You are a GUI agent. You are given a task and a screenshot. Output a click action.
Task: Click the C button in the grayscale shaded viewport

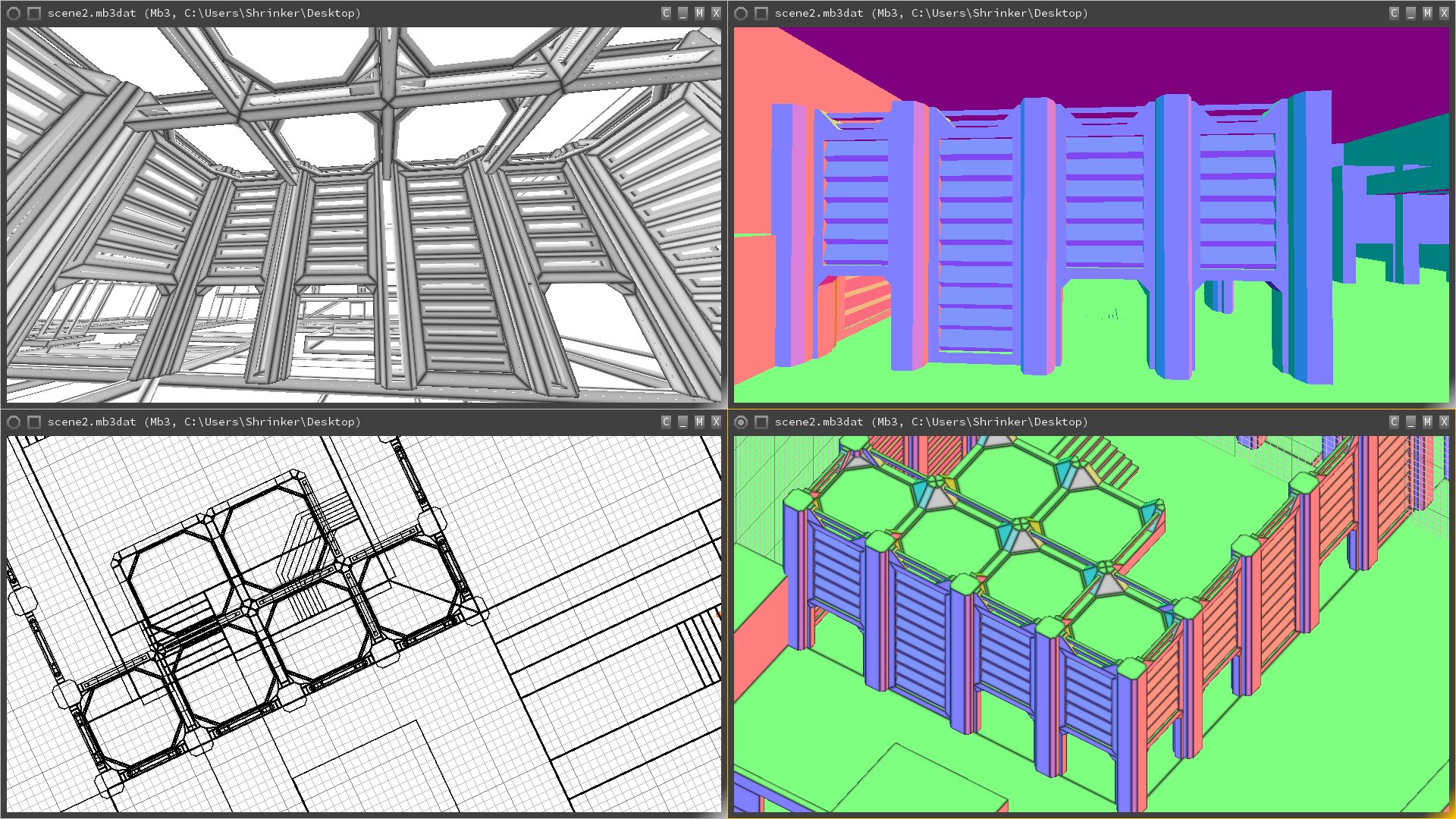(x=666, y=13)
